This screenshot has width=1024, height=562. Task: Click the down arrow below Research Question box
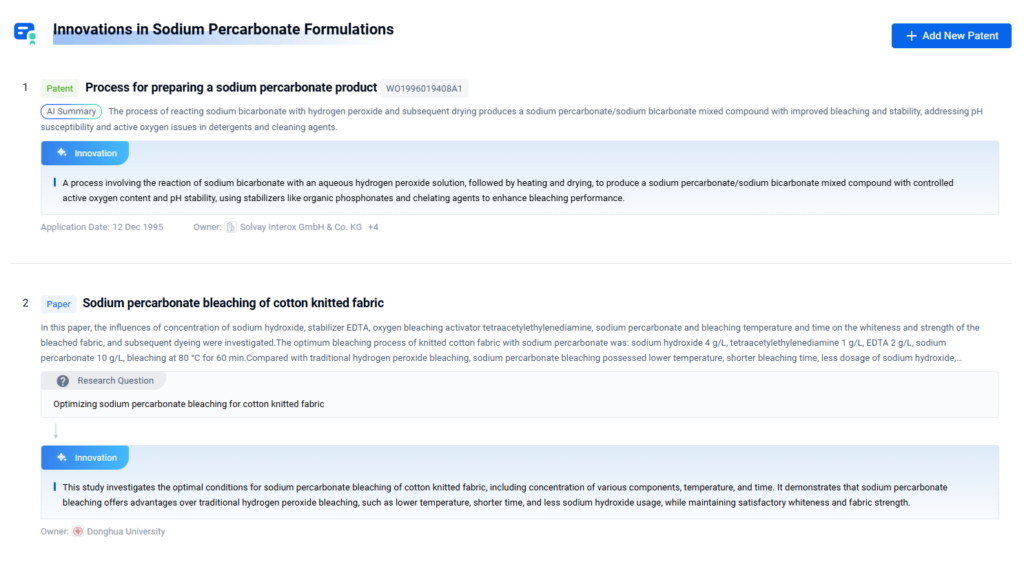coord(56,431)
